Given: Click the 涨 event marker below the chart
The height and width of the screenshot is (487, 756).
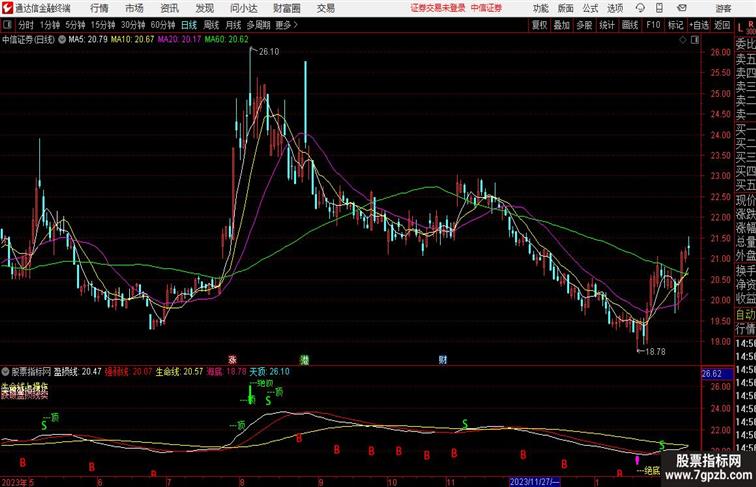Looking at the screenshot, I should pos(232,360).
